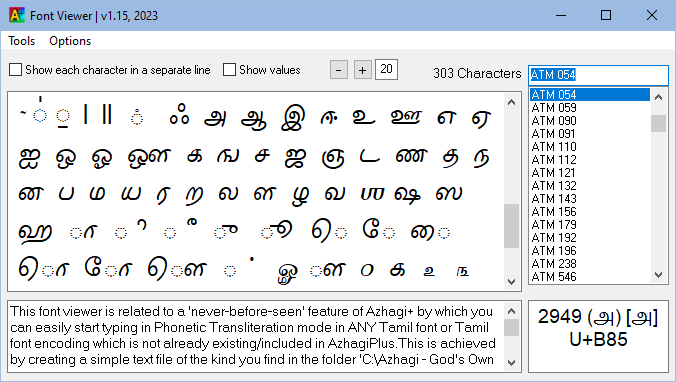The image size is (676, 382).
Task: Maximize the Font Viewer window
Action: click(606, 16)
